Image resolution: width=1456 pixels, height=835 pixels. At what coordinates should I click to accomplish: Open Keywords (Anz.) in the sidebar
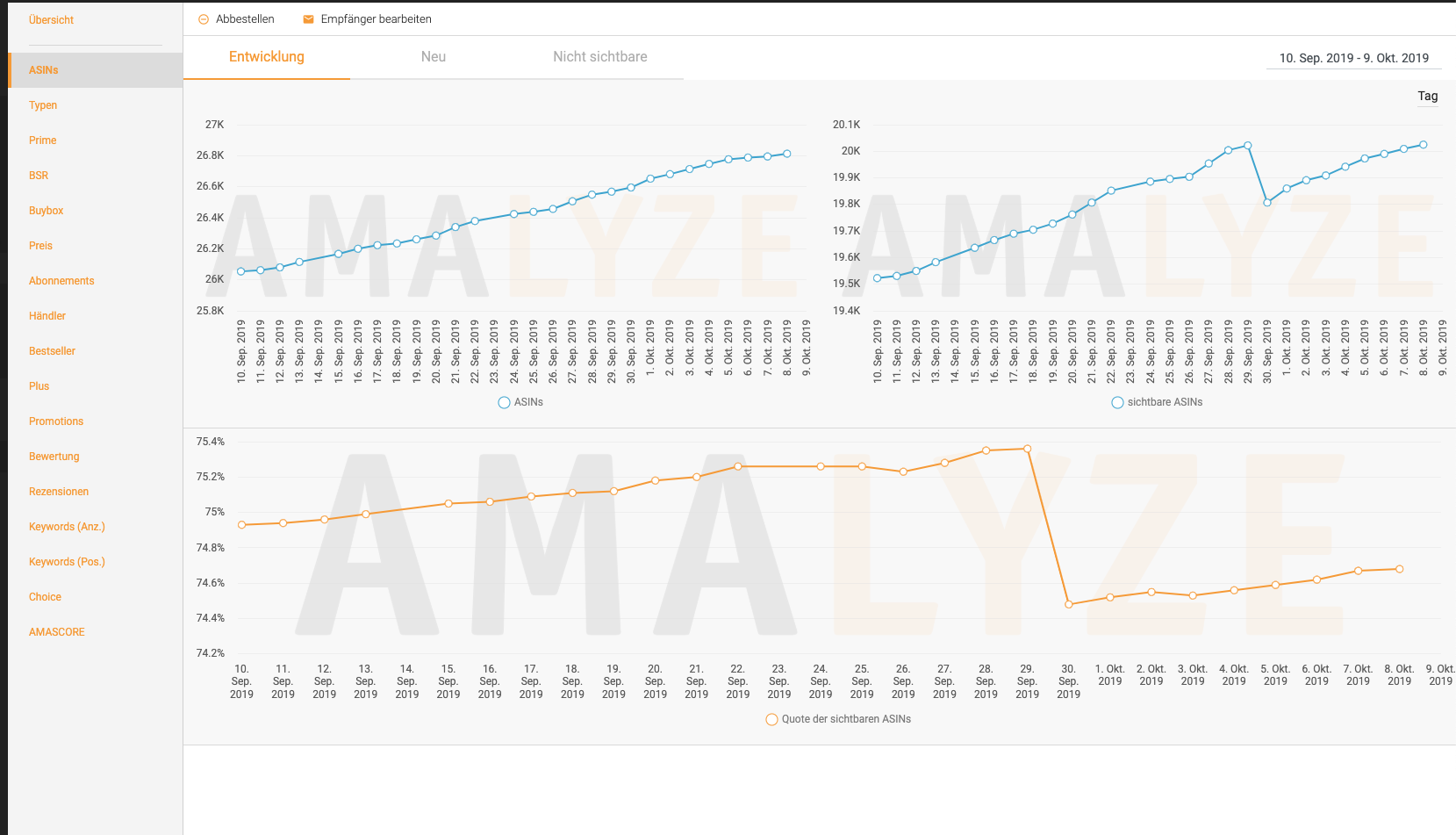tap(67, 527)
